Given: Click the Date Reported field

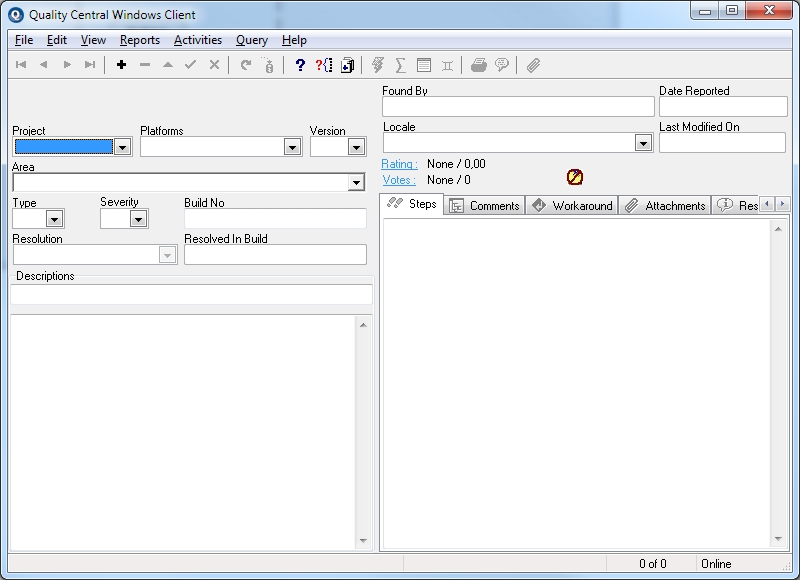Looking at the screenshot, I should pos(723,107).
